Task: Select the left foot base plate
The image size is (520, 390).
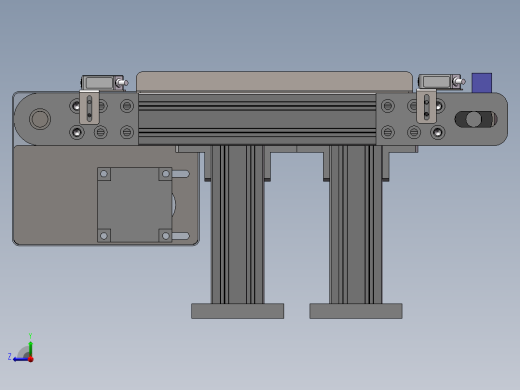Action: [238, 311]
